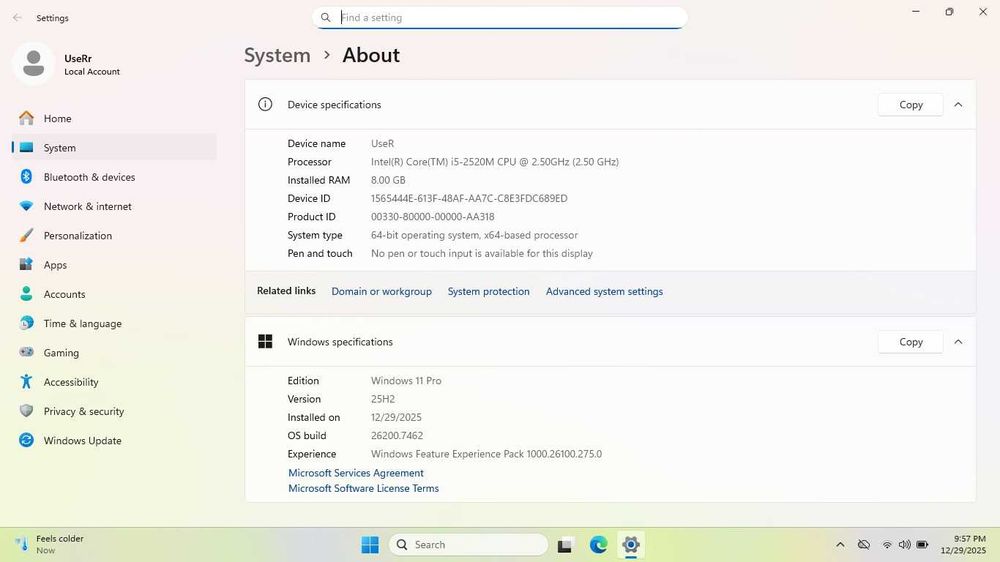This screenshot has width=1000, height=562.
Task: Click the Device ID value starting 1565444E
Action: [x=469, y=198]
